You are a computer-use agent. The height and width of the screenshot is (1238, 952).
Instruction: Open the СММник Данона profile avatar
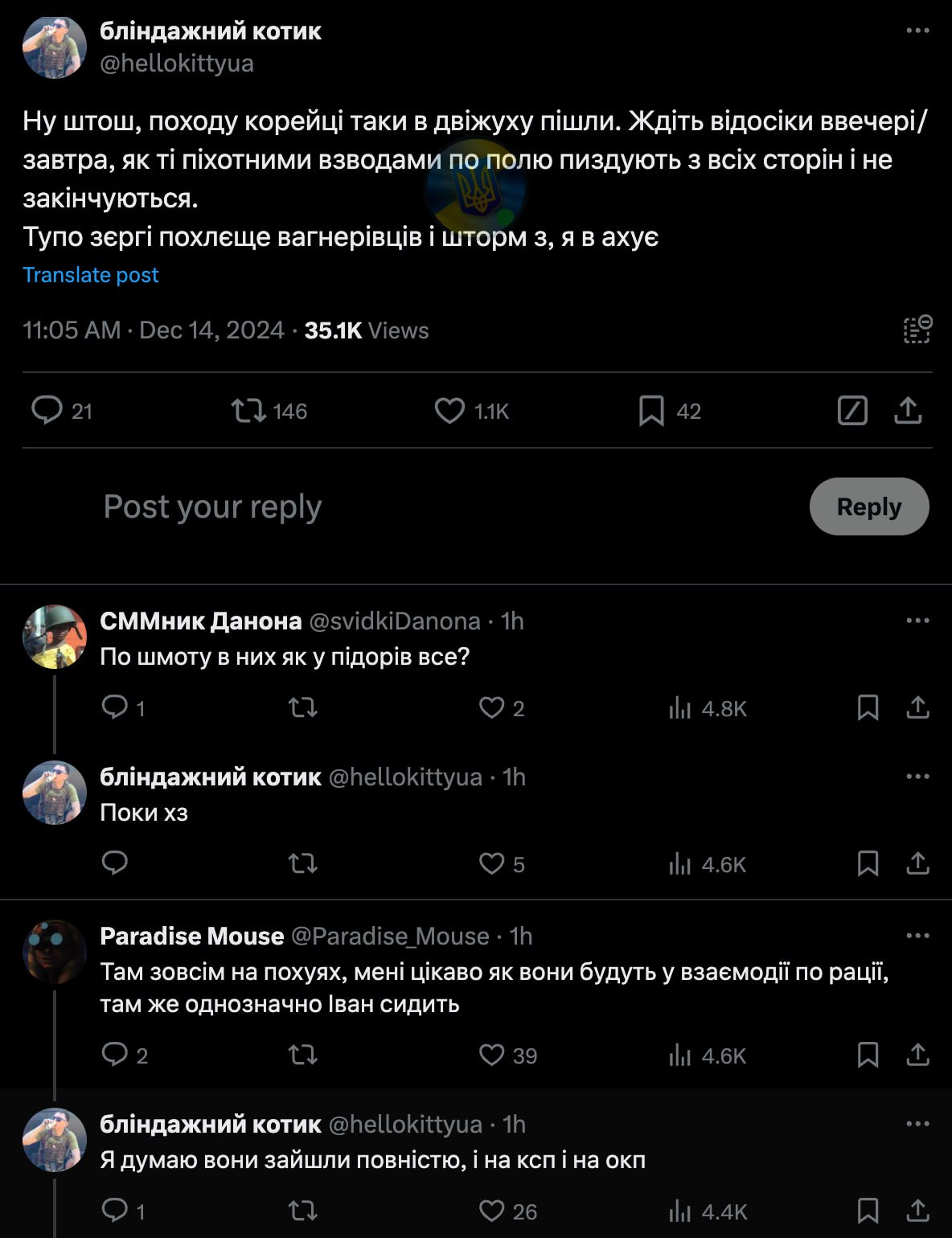click(54, 637)
